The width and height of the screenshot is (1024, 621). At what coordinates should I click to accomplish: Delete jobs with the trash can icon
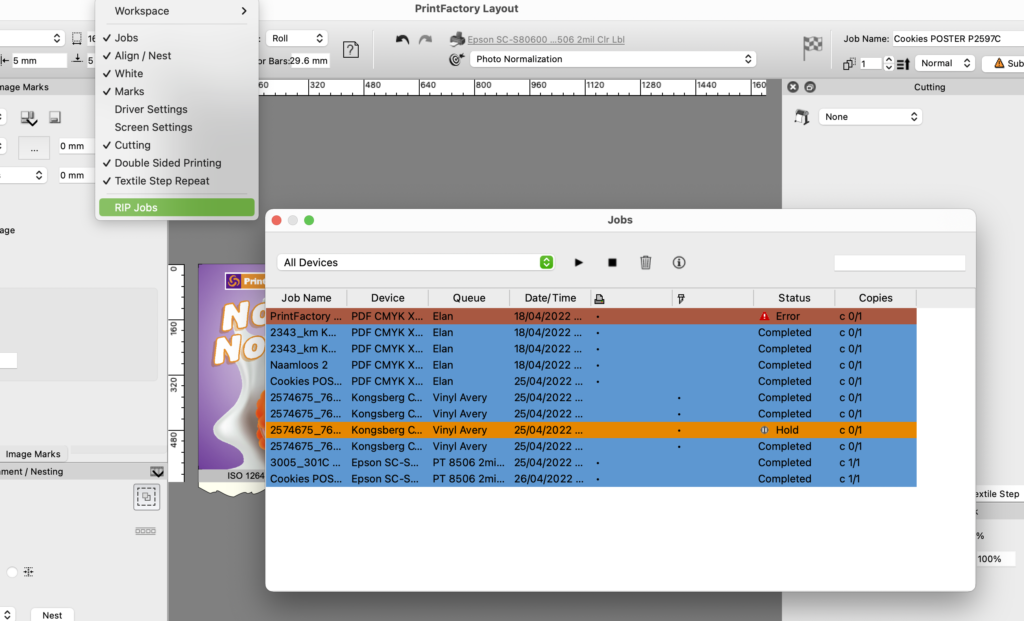click(645, 263)
